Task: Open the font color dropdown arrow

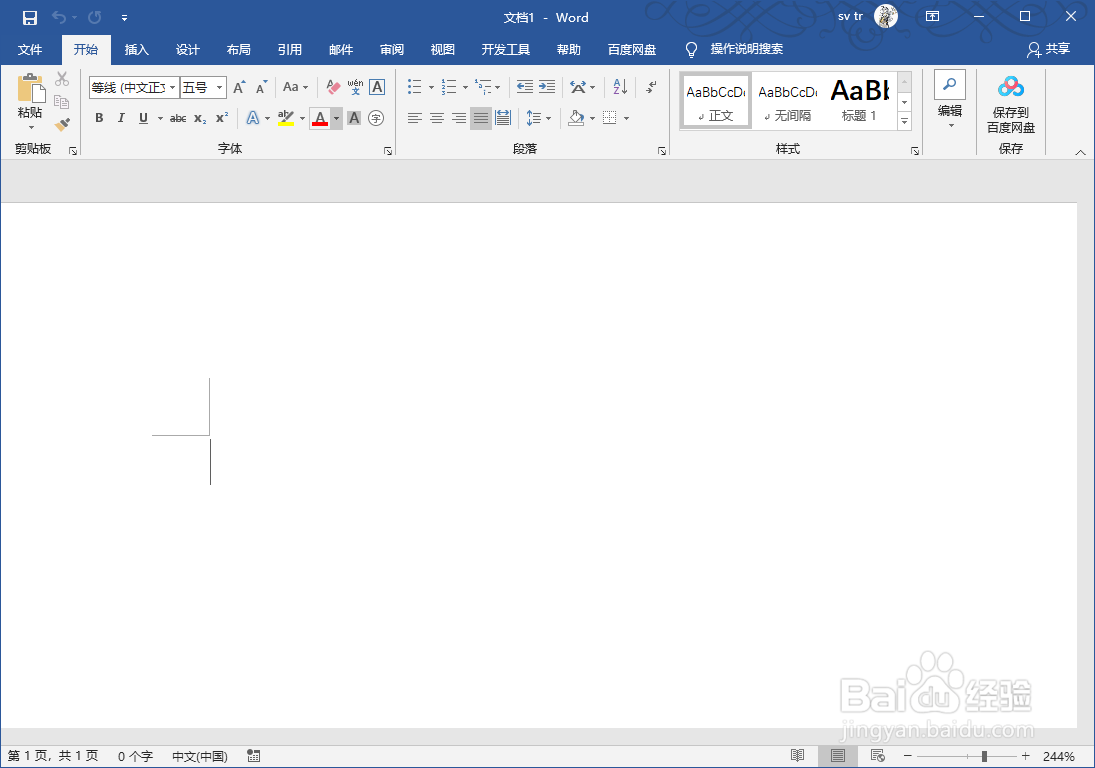Action: point(337,118)
